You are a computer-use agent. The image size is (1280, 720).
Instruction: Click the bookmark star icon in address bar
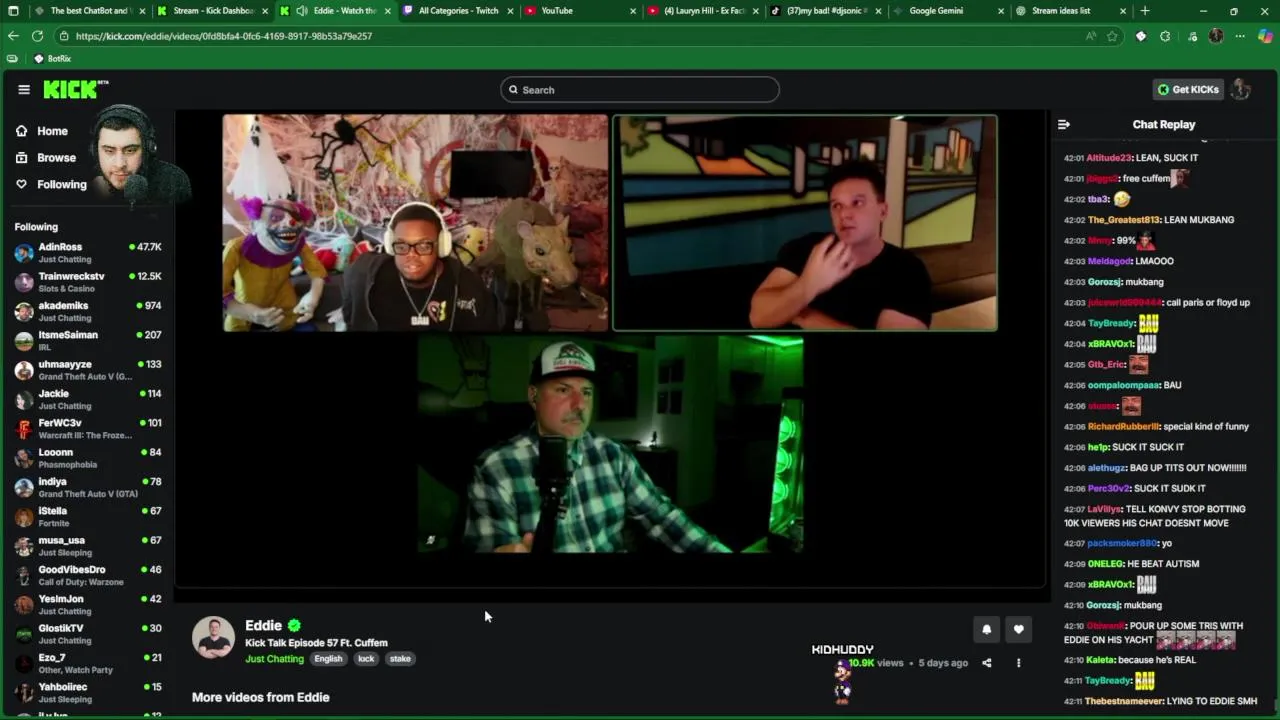tap(1112, 36)
